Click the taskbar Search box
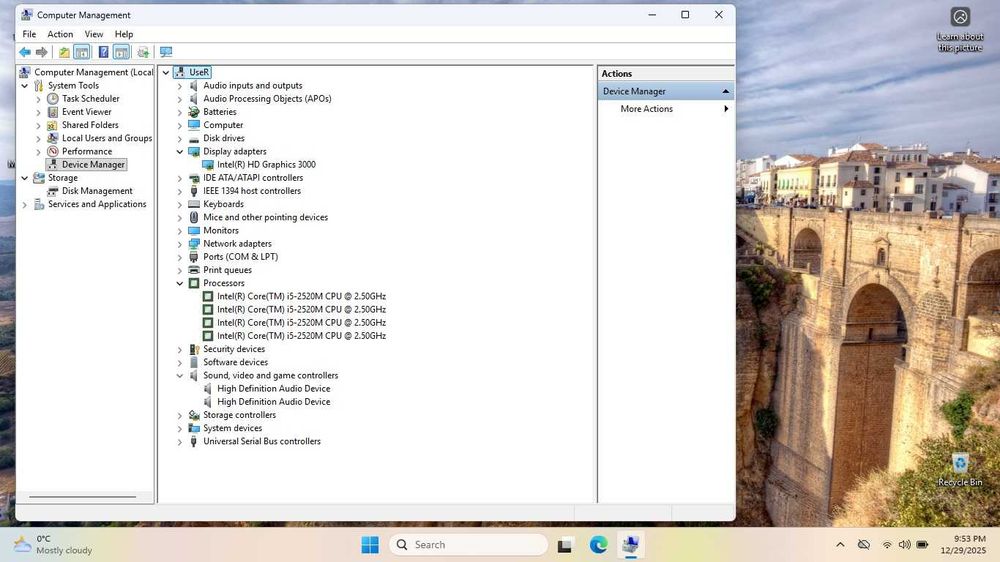The image size is (1000, 562). click(468, 545)
